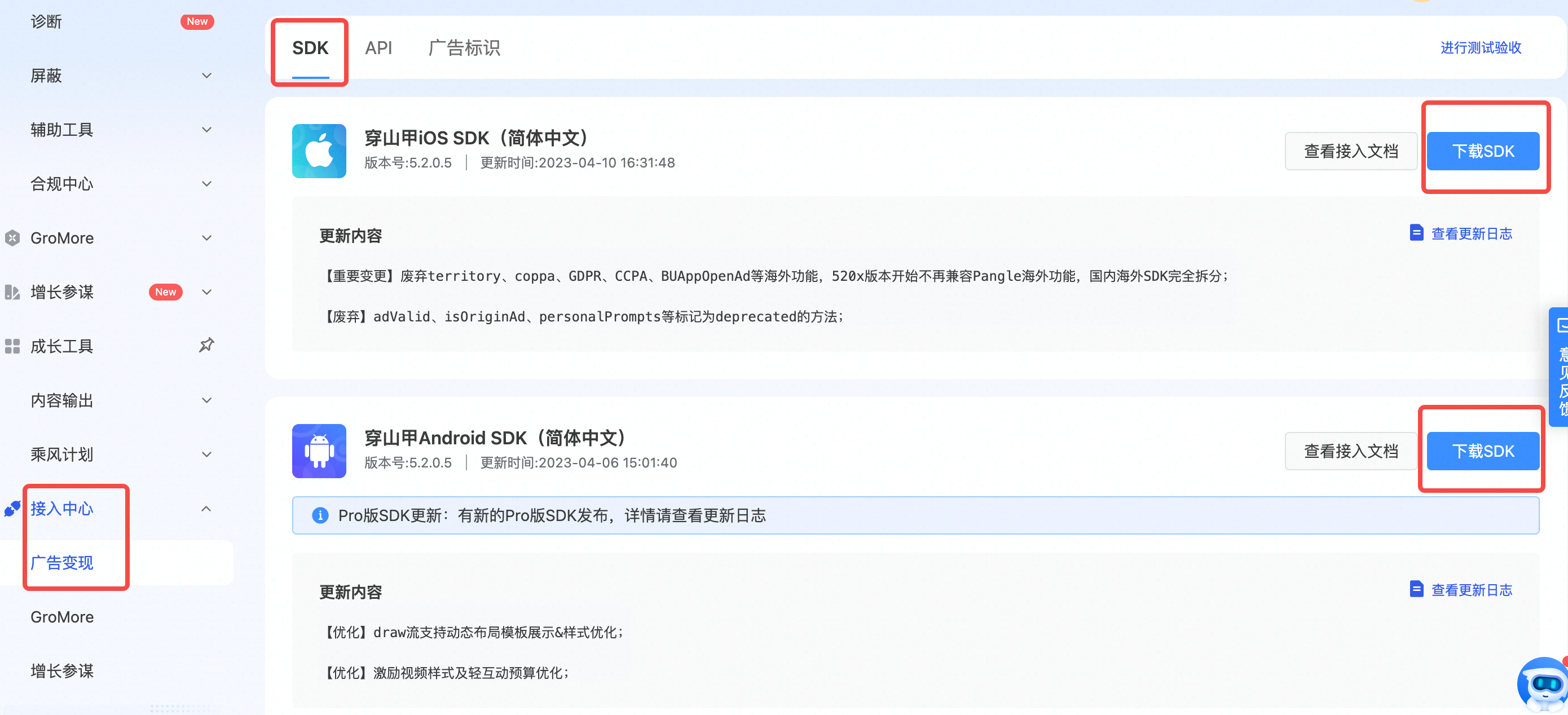Click the 进行测试验收 link
This screenshot has height=715, width=1568.
click(1481, 47)
